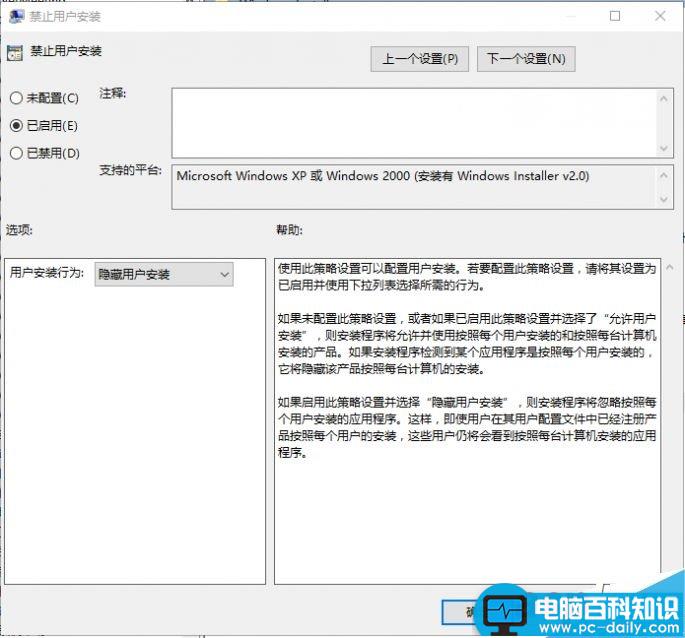Open the 用户安装行为 dropdown list
The image size is (685, 638).
164,274
